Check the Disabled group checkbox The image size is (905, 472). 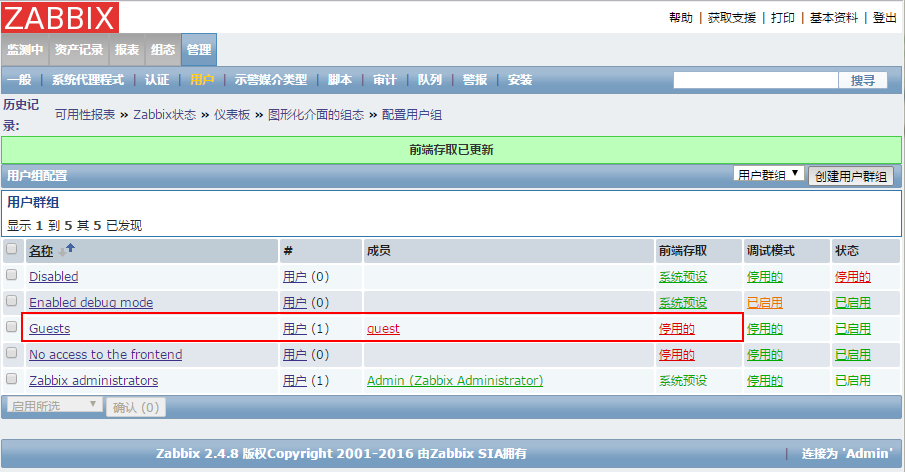[x=12, y=275]
